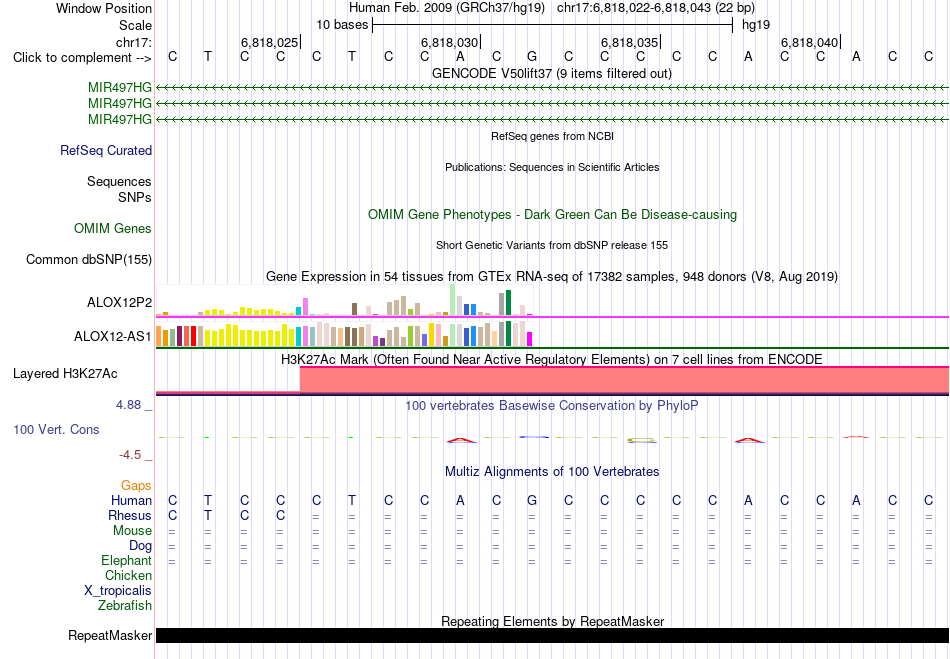Viewport: 950px width, 659px height.
Task: Click the ALOX12-AS1 gene label
Action: pyautogui.click(x=113, y=336)
